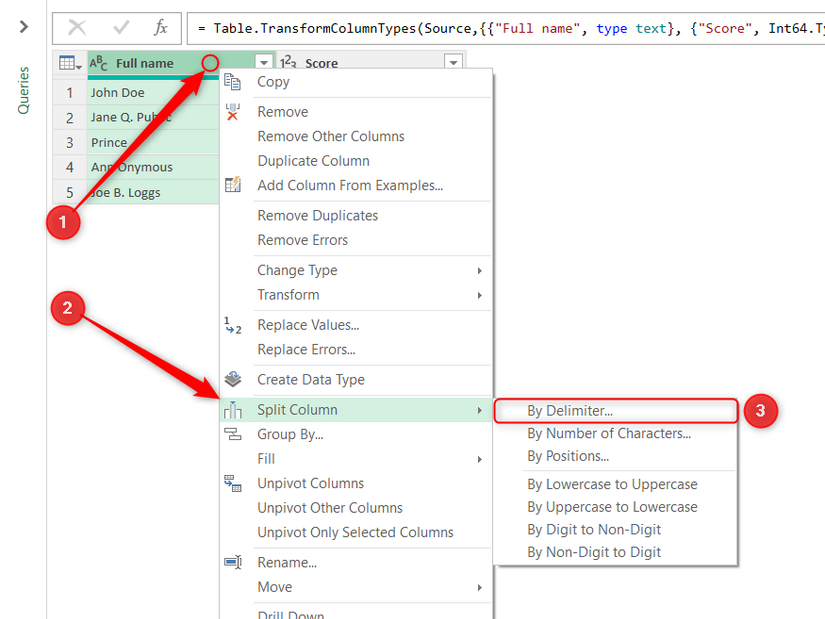
Task: Expand the Queries pane chevron
Action: click(x=24, y=27)
